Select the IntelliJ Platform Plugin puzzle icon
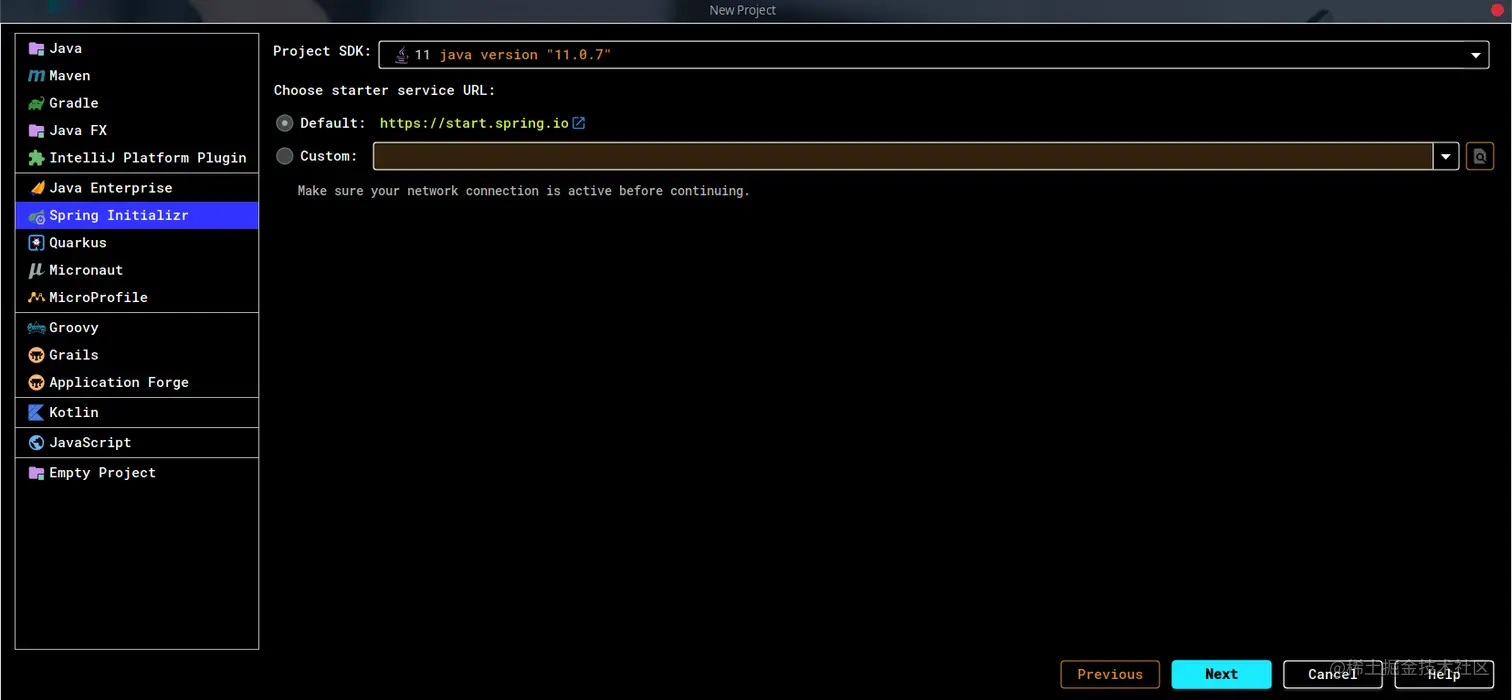1512x700 pixels. coord(36,158)
